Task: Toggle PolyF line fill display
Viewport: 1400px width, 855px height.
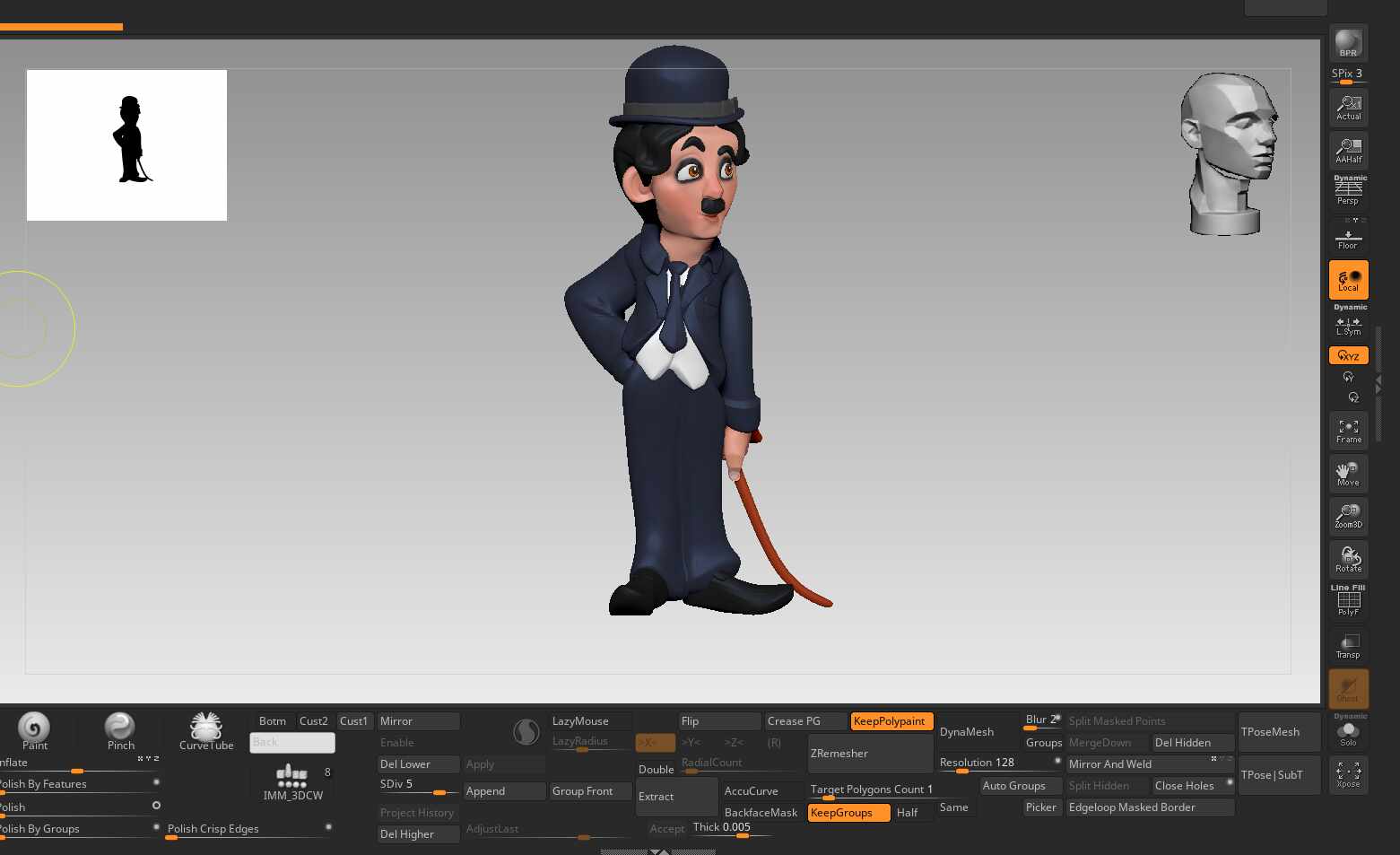Action: pyautogui.click(x=1348, y=601)
